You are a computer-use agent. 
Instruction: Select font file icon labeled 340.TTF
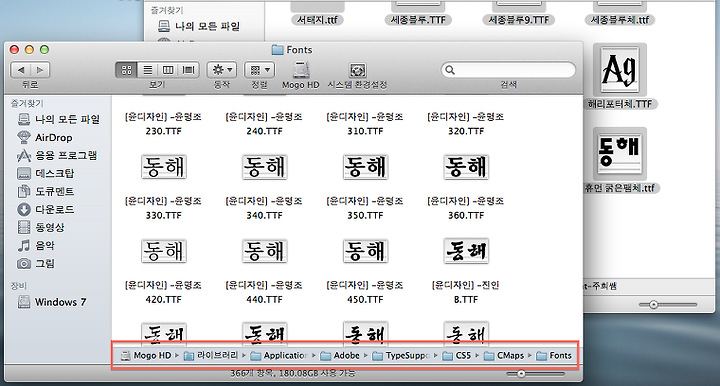264,167
